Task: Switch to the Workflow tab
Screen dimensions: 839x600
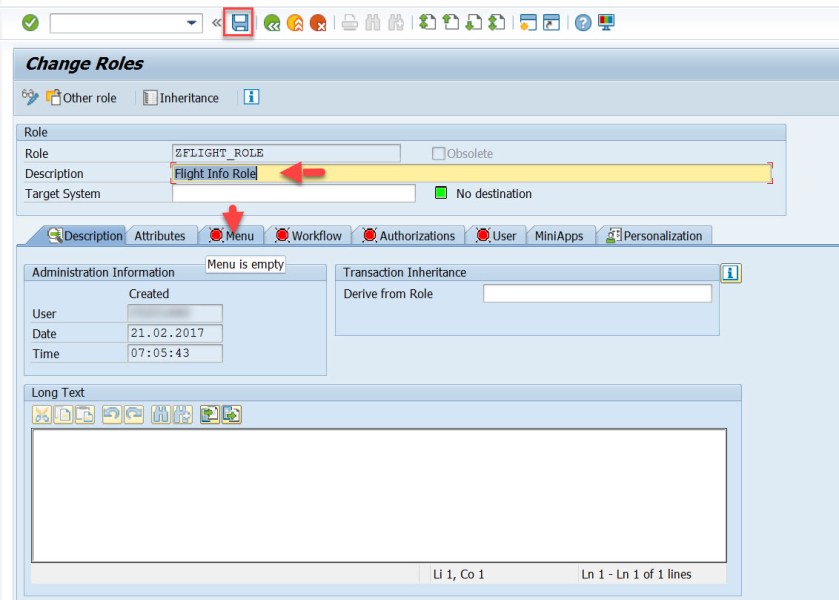Action: point(308,236)
